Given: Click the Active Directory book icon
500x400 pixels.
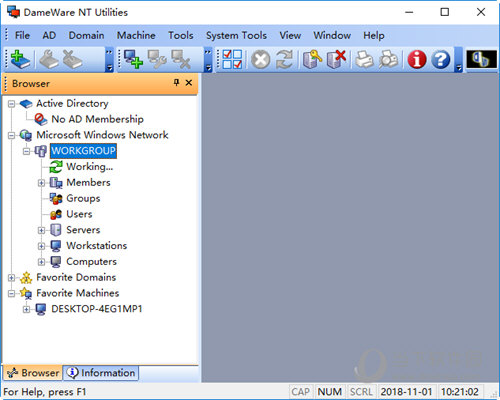Looking at the screenshot, I should pyautogui.click(x=26, y=104).
